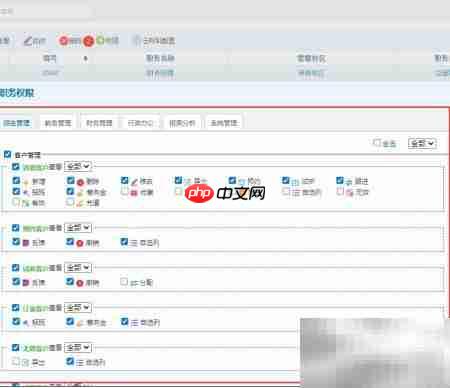
Task: Click the list-lines icon in the second permission group
Action: click(x=134, y=243)
